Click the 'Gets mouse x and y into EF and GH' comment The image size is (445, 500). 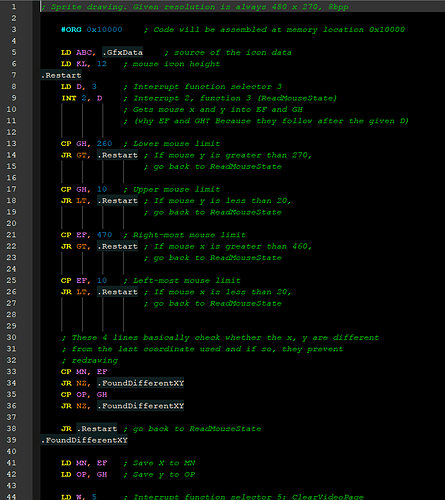click(213, 110)
